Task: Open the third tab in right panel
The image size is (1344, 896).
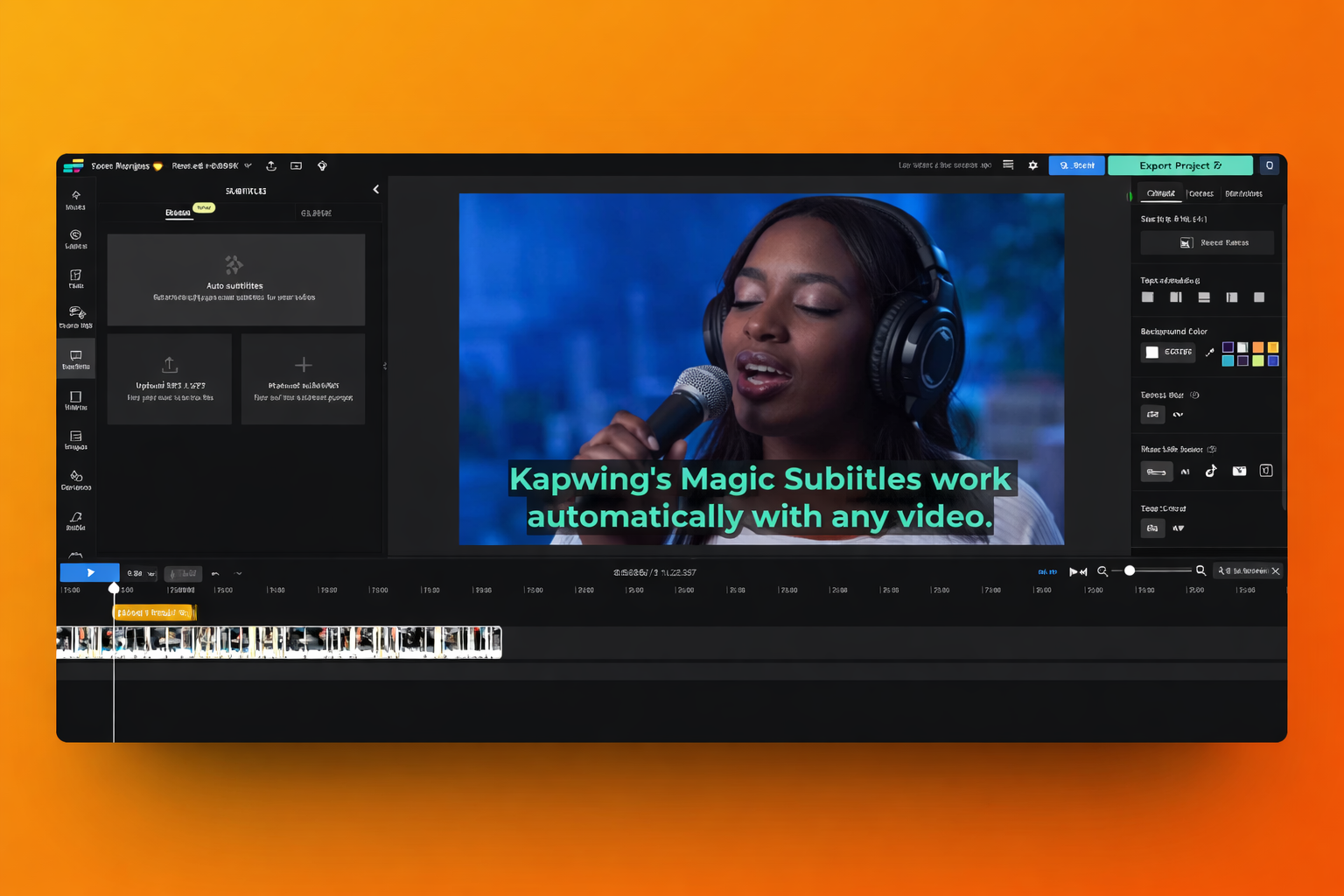Action: point(1243,193)
